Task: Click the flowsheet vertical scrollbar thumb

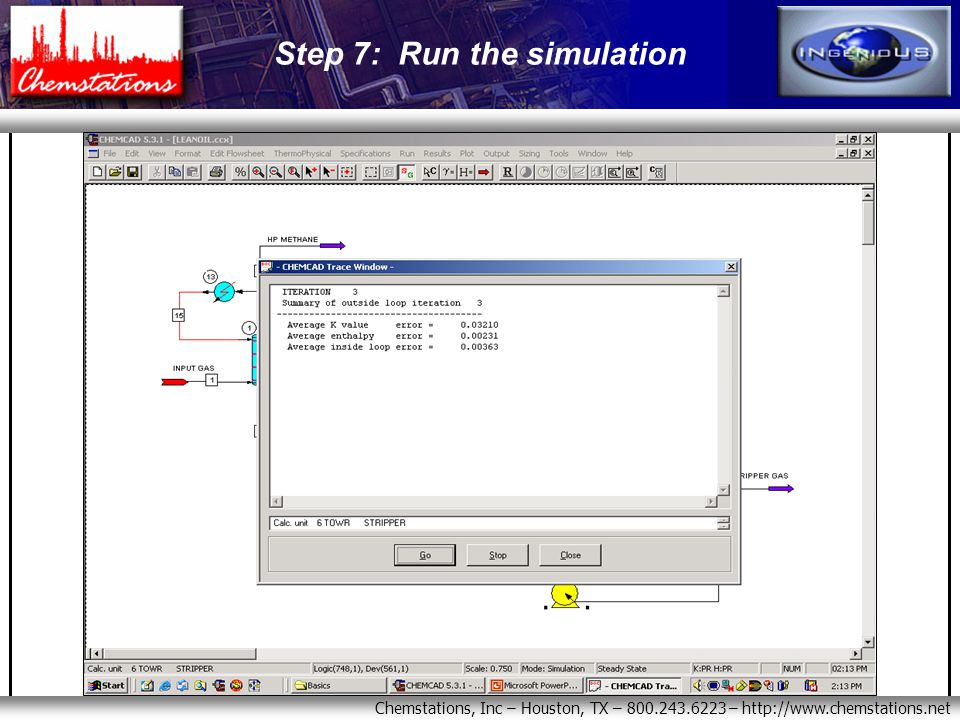Action: (x=868, y=223)
